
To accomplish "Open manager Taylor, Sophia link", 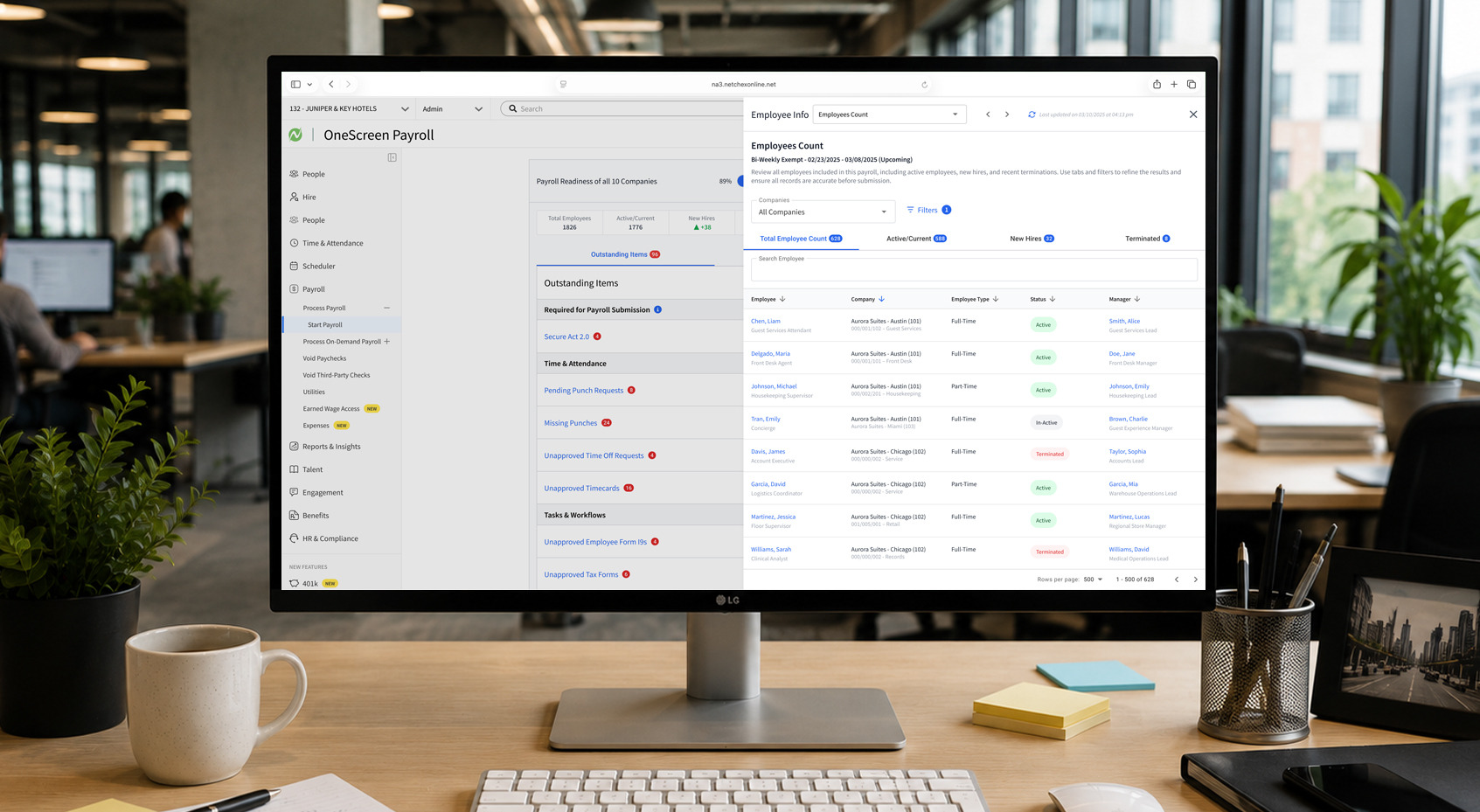I will click(1128, 452).
